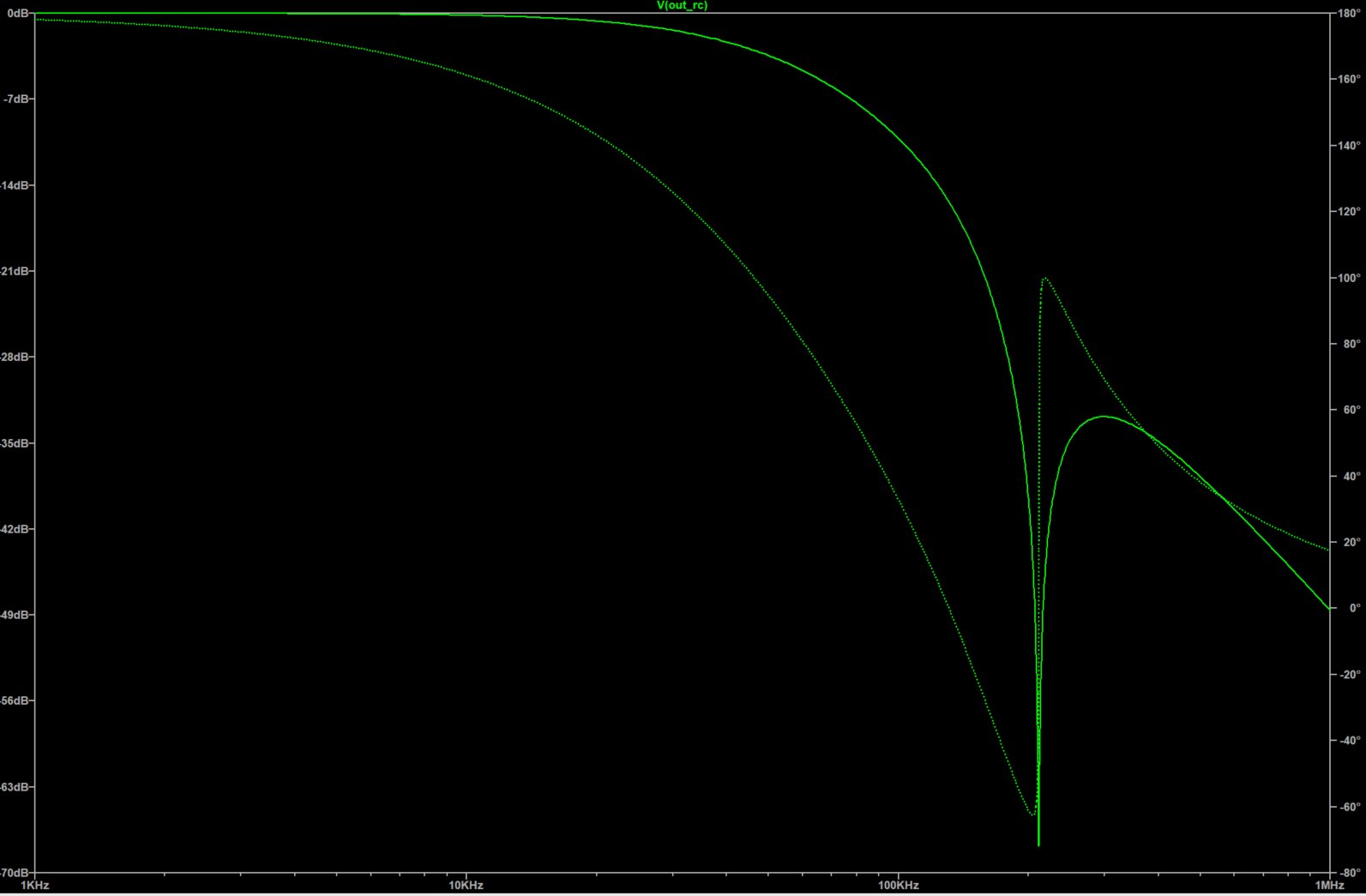The image size is (1366, 896).
Task: Click the -63dB magnitude axis label
Action: coord(15,786)
